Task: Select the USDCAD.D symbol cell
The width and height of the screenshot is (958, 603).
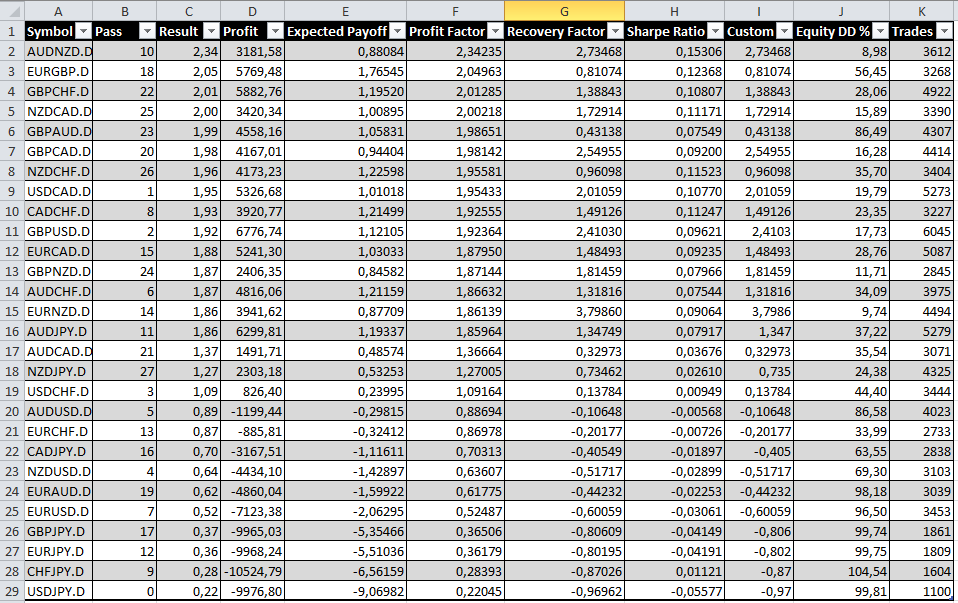Action: tap(59, 192)
